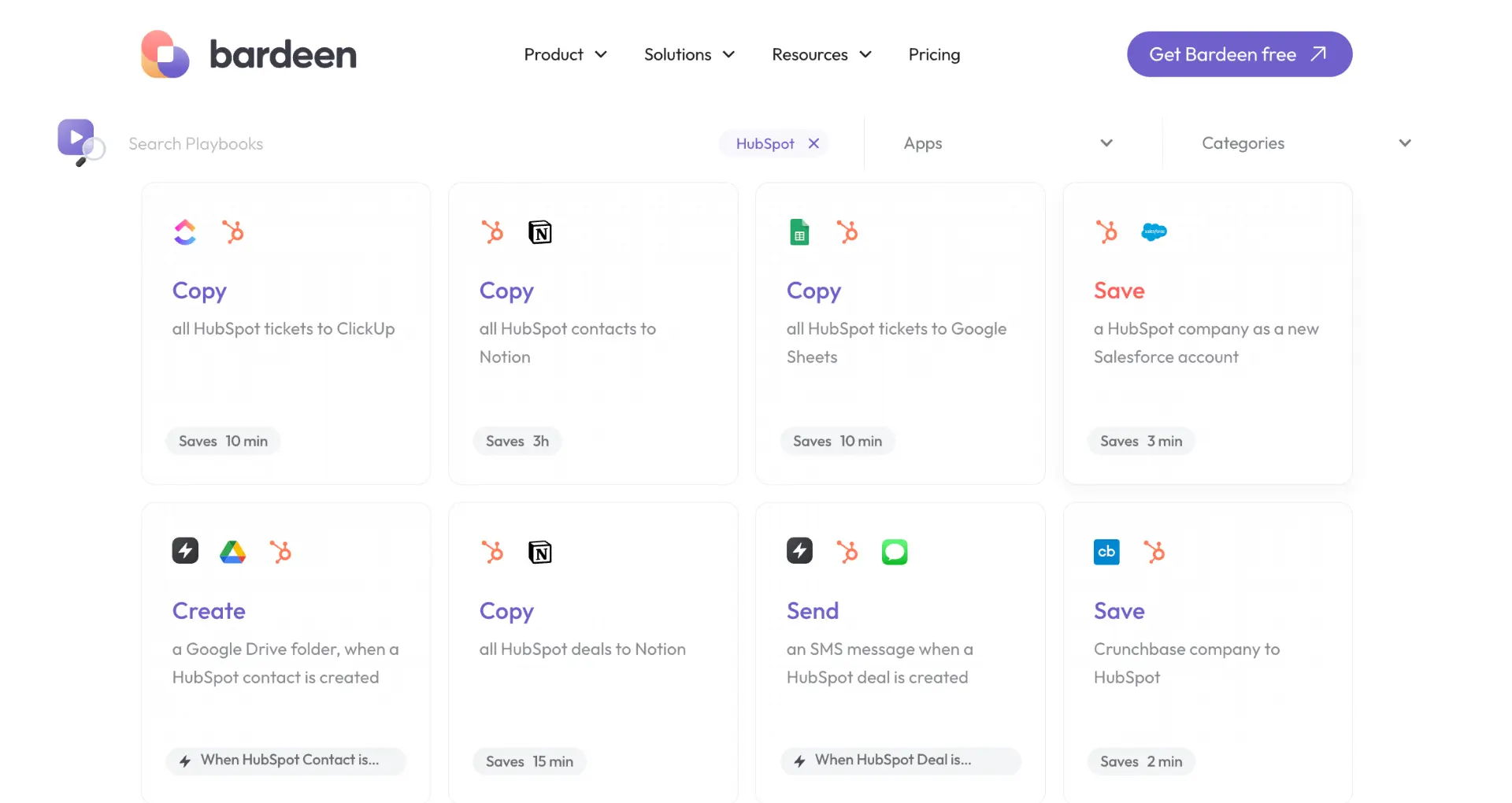Go to the Pricing page
The image size is (1512, 803).
[934, 54]
